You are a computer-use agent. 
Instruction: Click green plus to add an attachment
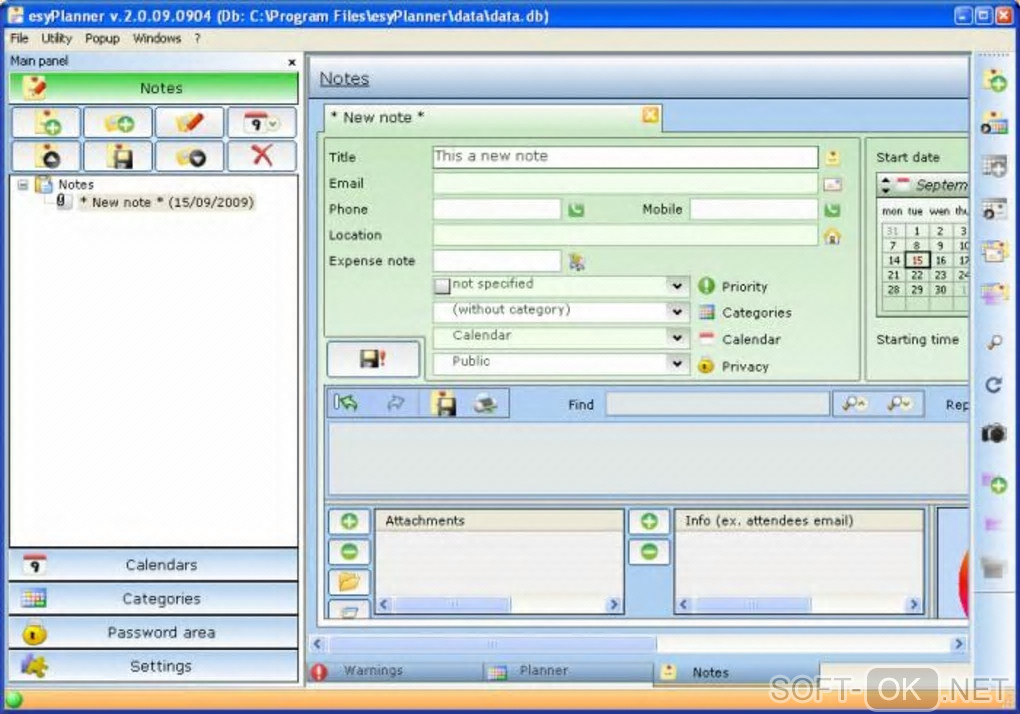[x=349, y=521]
